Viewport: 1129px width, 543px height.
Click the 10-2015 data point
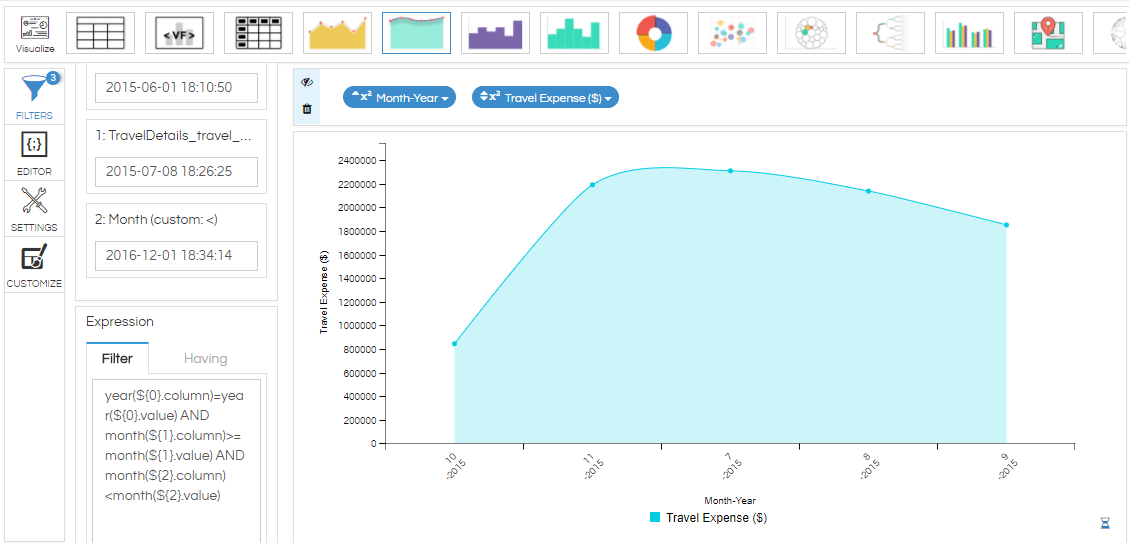454,344
